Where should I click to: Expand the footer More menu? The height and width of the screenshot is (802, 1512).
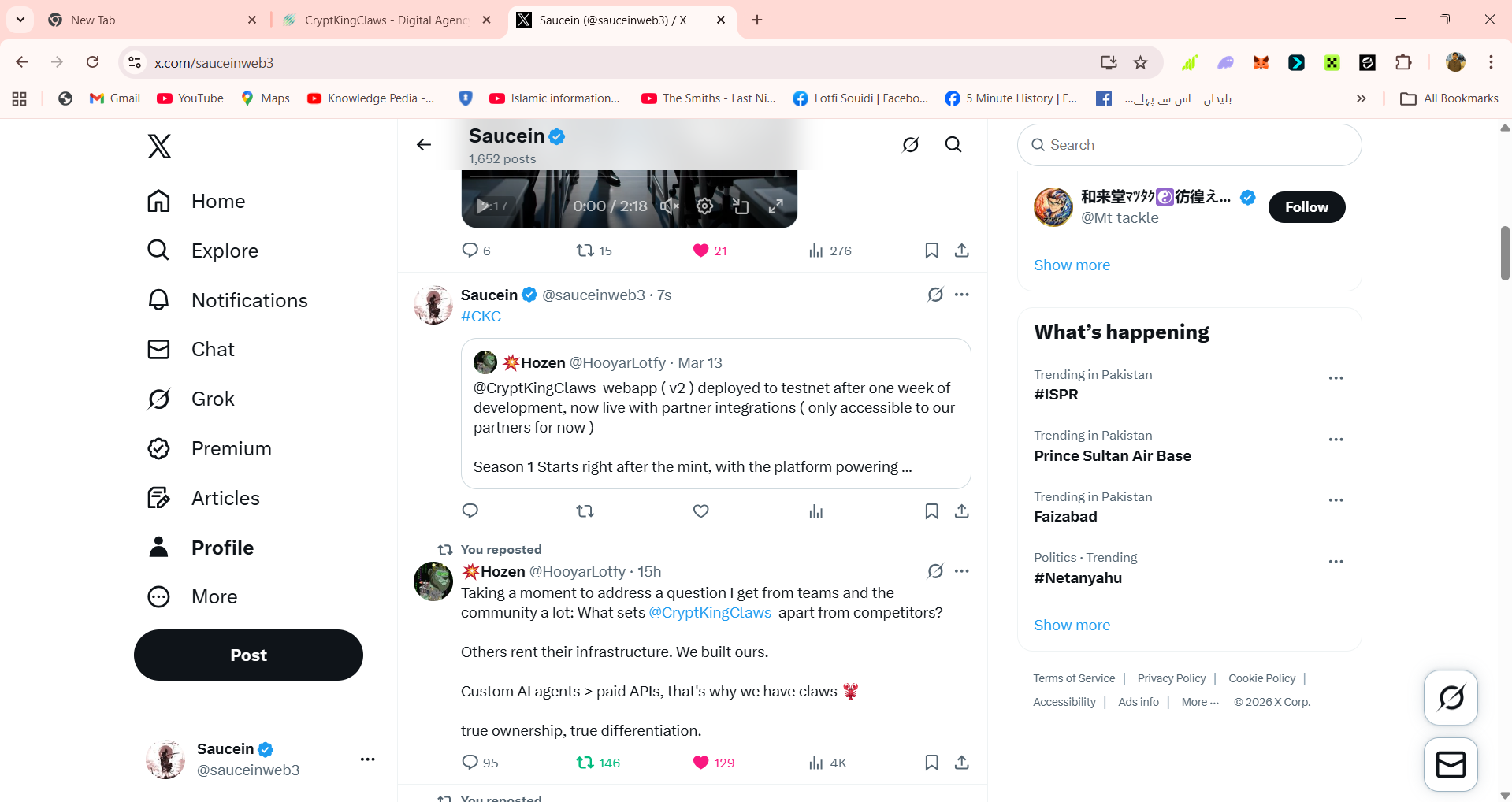coord(1200,702)
